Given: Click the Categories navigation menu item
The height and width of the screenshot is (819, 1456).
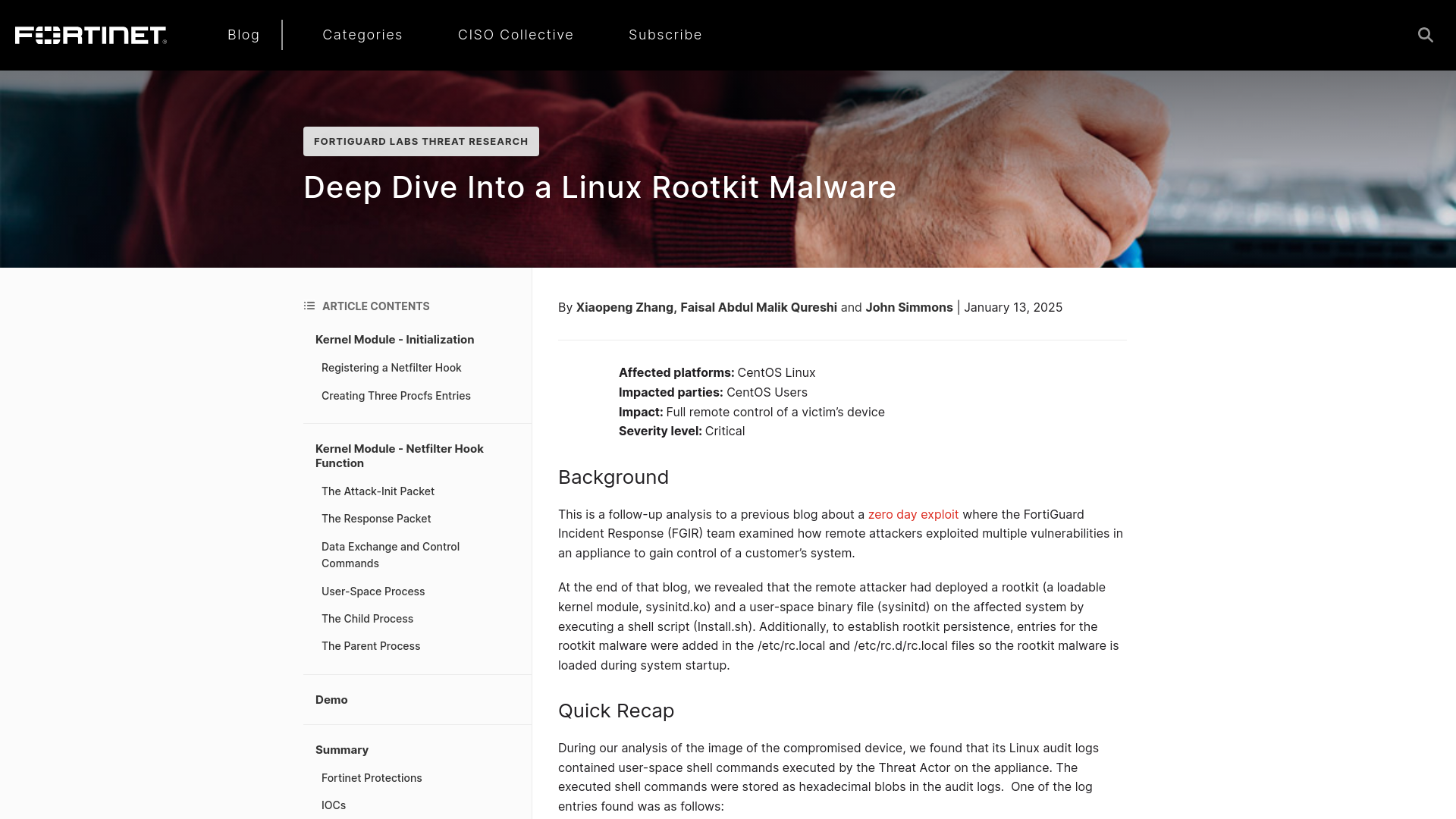Looking at the screenshot, I should point(362,35).
